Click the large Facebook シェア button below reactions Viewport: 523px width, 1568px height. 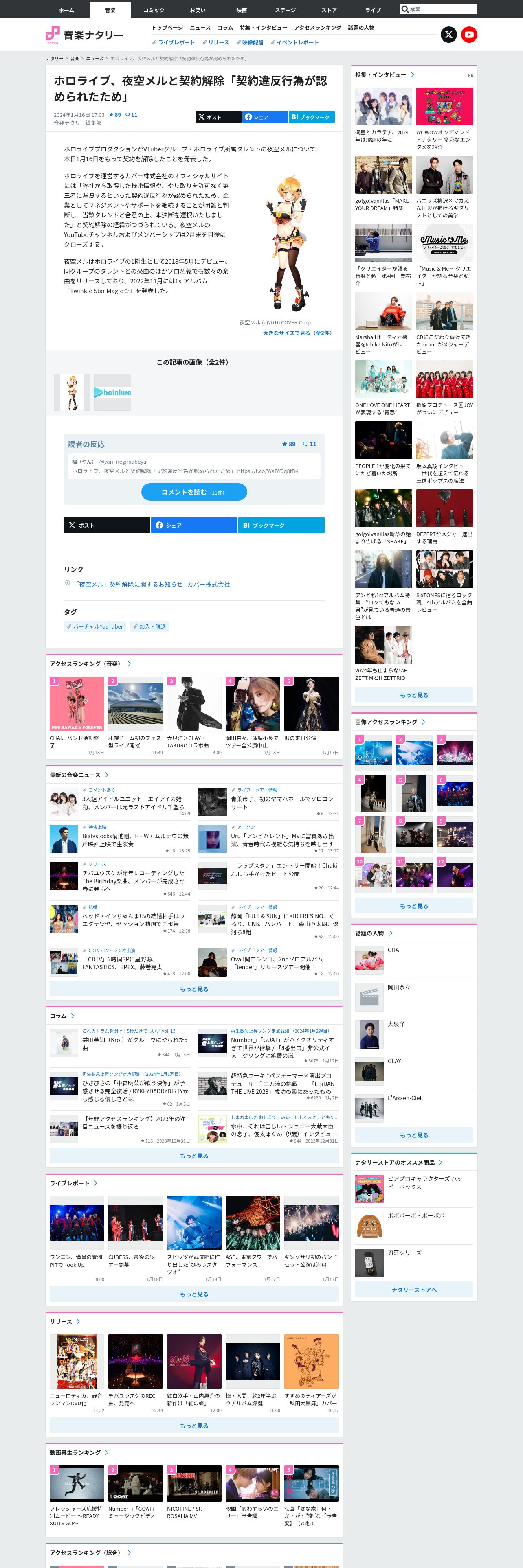coord(194,525)
